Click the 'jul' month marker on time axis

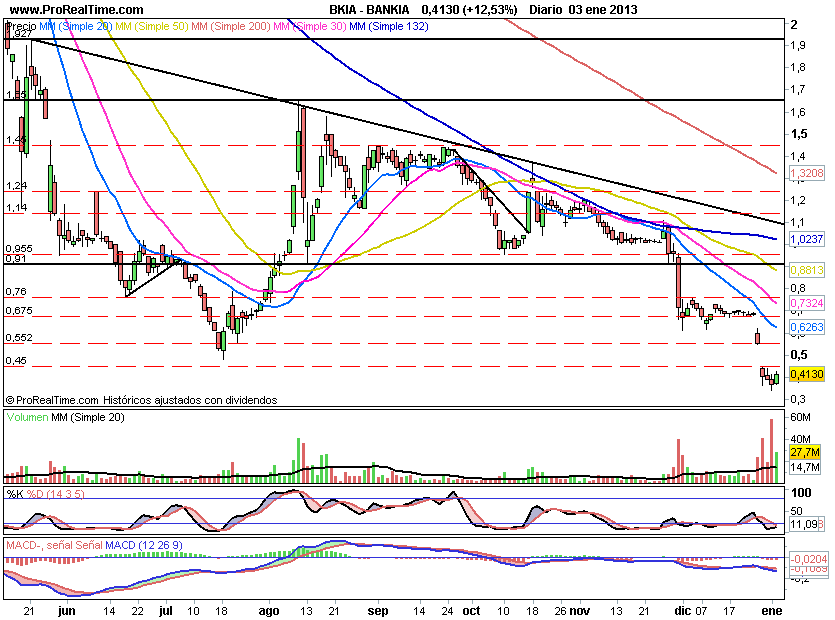coord(166,610)
